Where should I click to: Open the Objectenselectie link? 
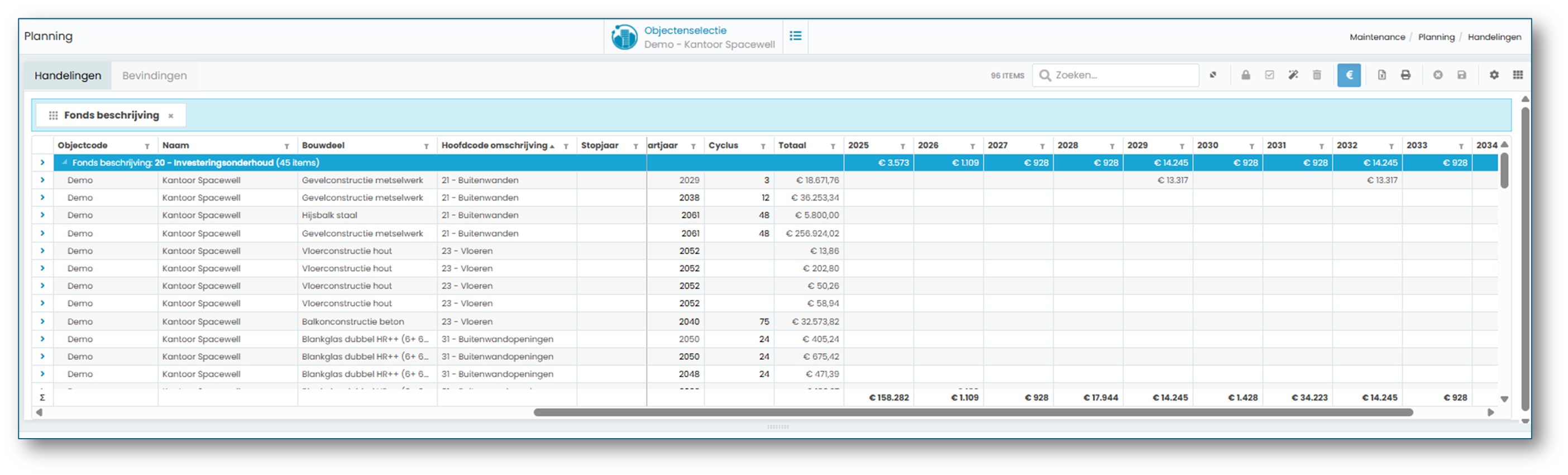(685, 30)
